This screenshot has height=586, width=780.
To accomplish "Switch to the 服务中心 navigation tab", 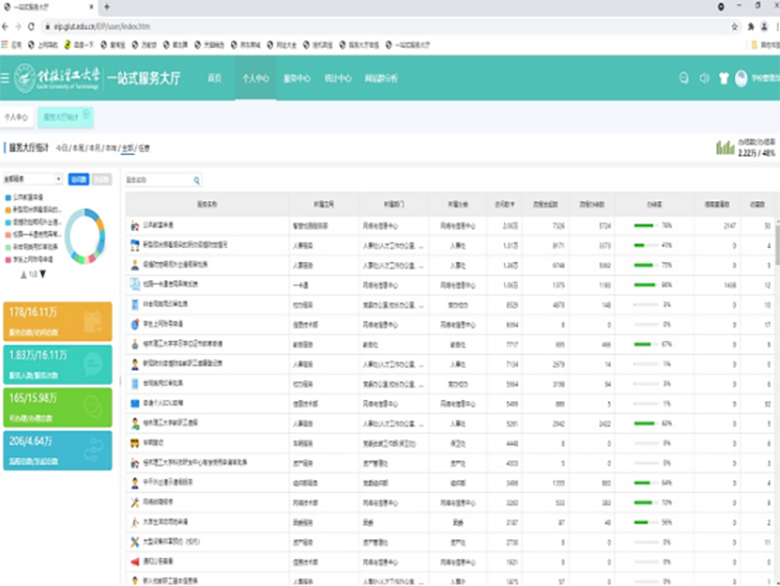I will [x=297, y=78].
